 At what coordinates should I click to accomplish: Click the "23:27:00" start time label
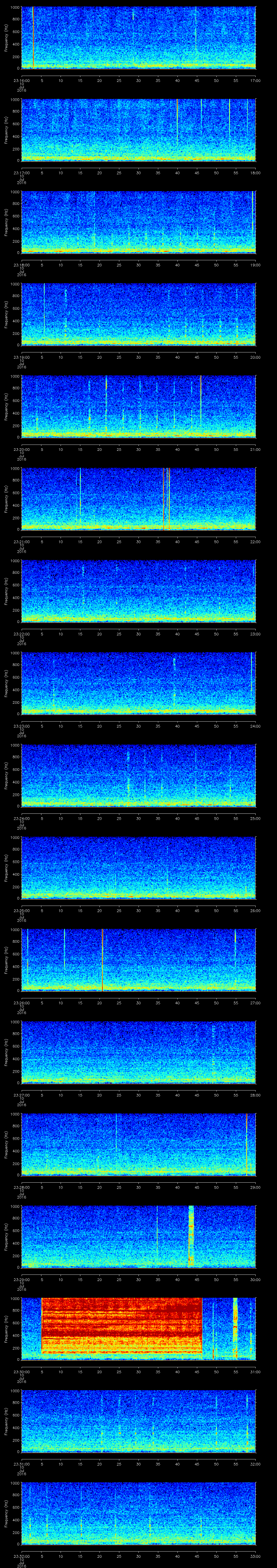21,1095
